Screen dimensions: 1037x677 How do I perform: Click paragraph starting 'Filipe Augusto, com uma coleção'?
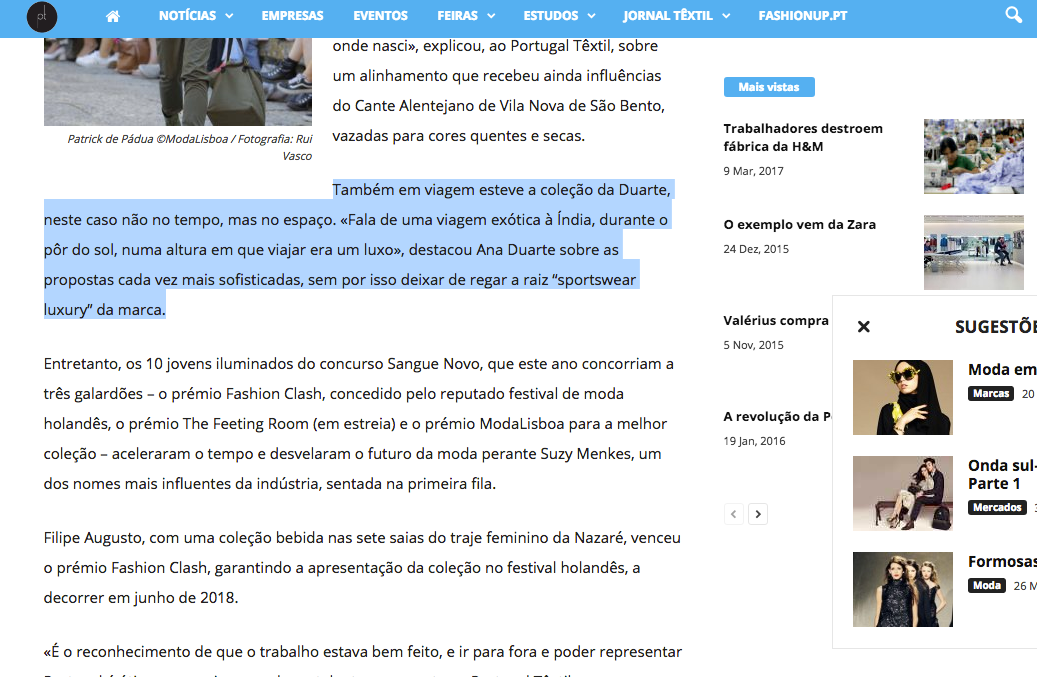(362, 567)
